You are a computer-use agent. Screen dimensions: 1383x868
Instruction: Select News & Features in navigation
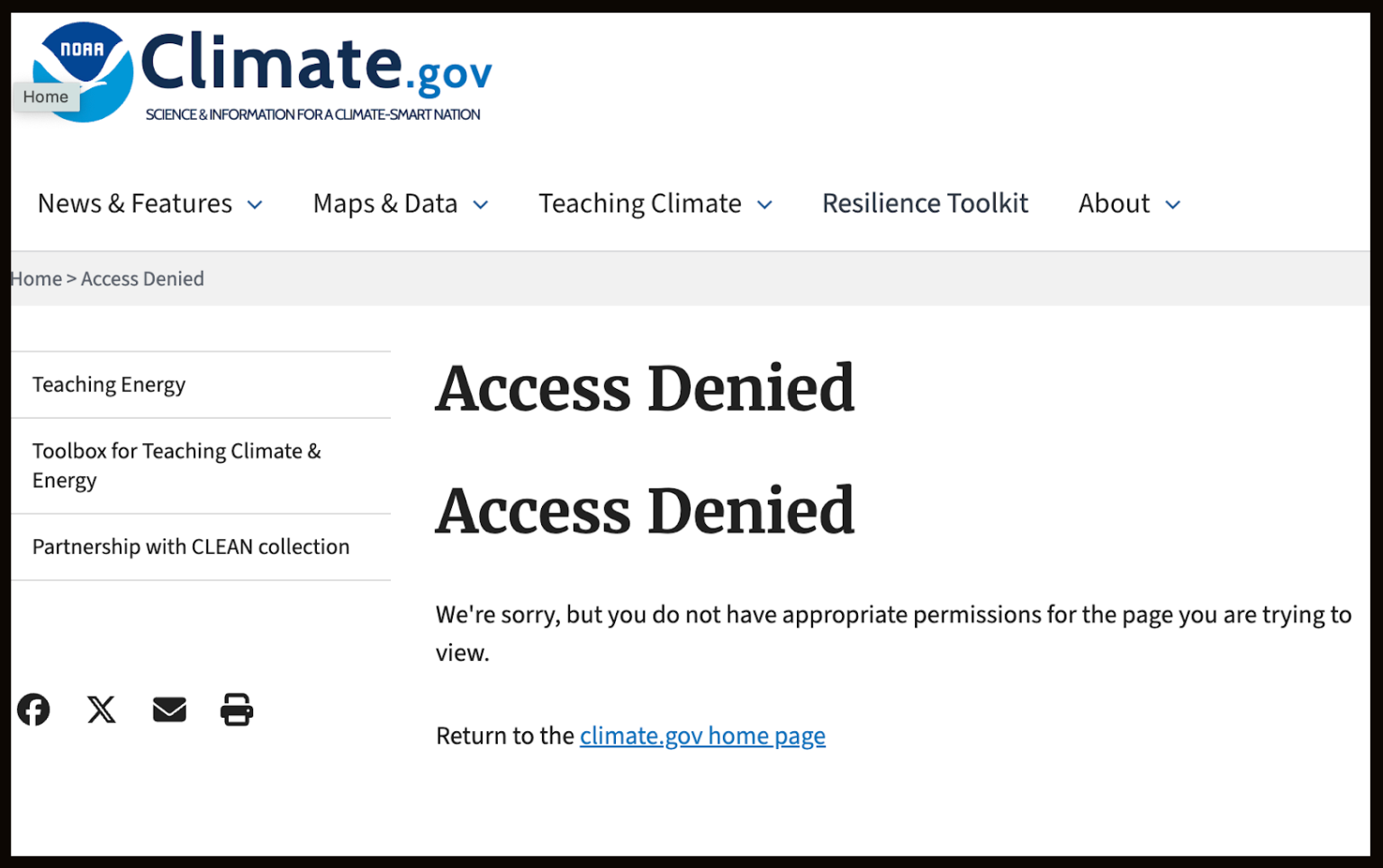pyautogui.click(x=135, y=203)
